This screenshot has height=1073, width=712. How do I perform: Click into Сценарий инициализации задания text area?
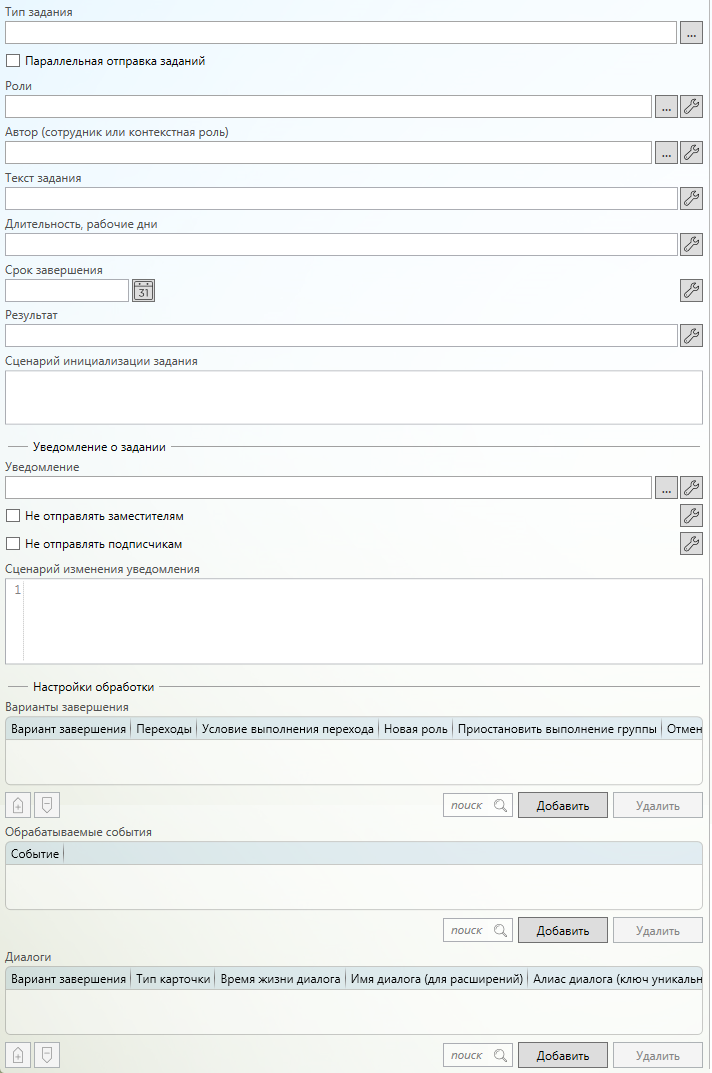pos(354,398)
